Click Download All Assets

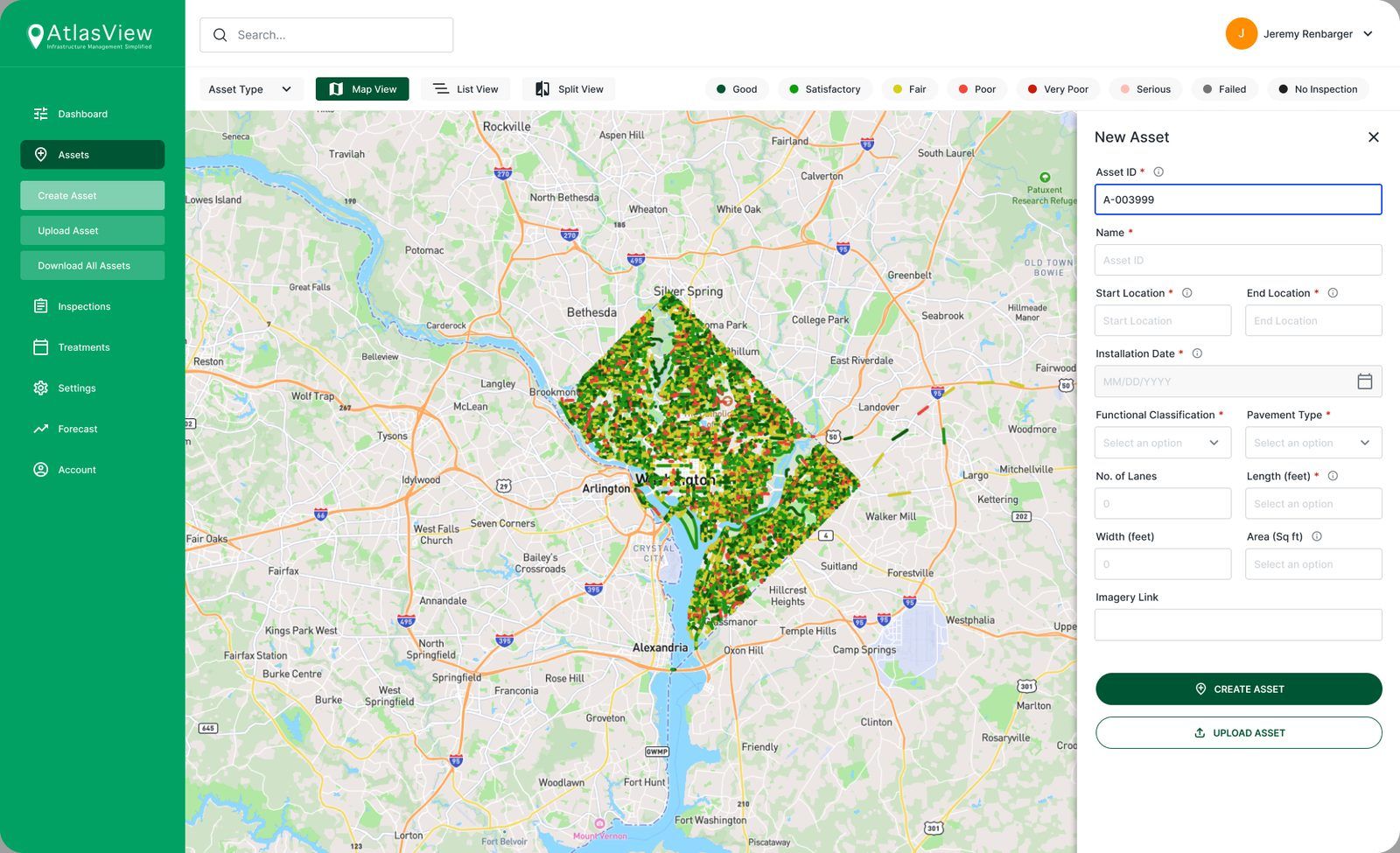point(93,266)
